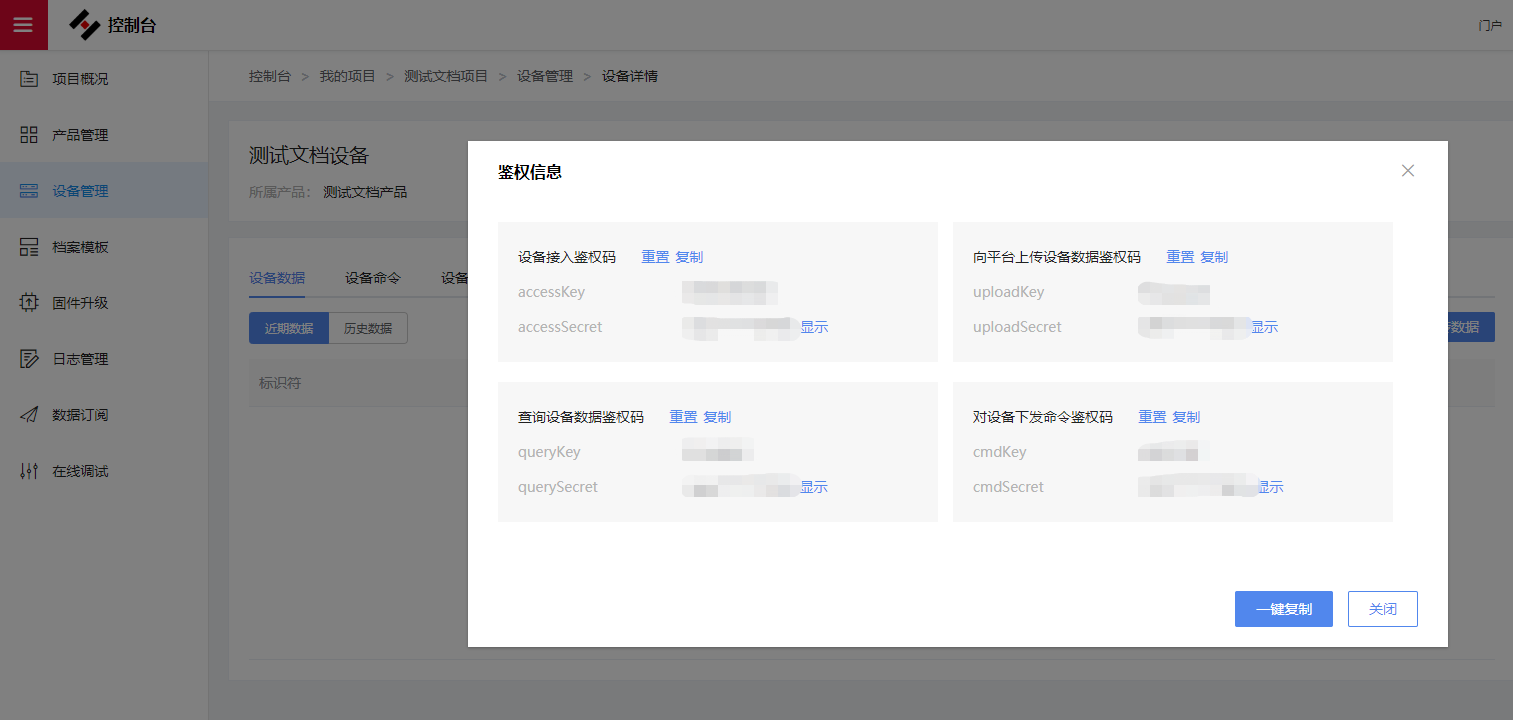Click the 数据订阅 paper plane icon
This screenshot has height=720, width=1513.
point(29,415)
